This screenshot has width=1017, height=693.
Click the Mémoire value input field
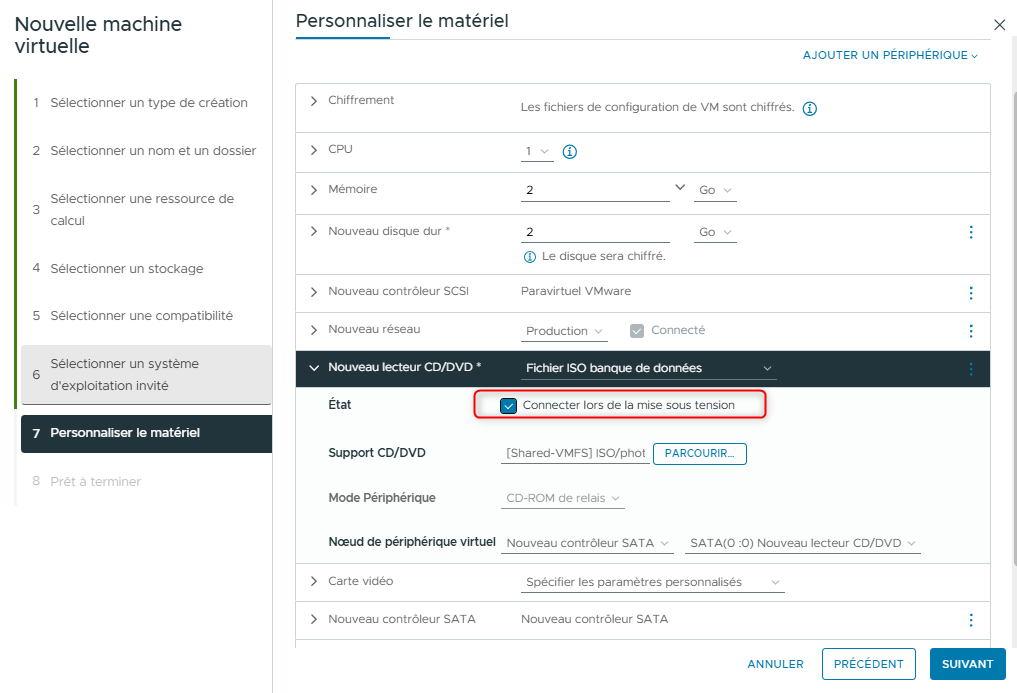595,190
